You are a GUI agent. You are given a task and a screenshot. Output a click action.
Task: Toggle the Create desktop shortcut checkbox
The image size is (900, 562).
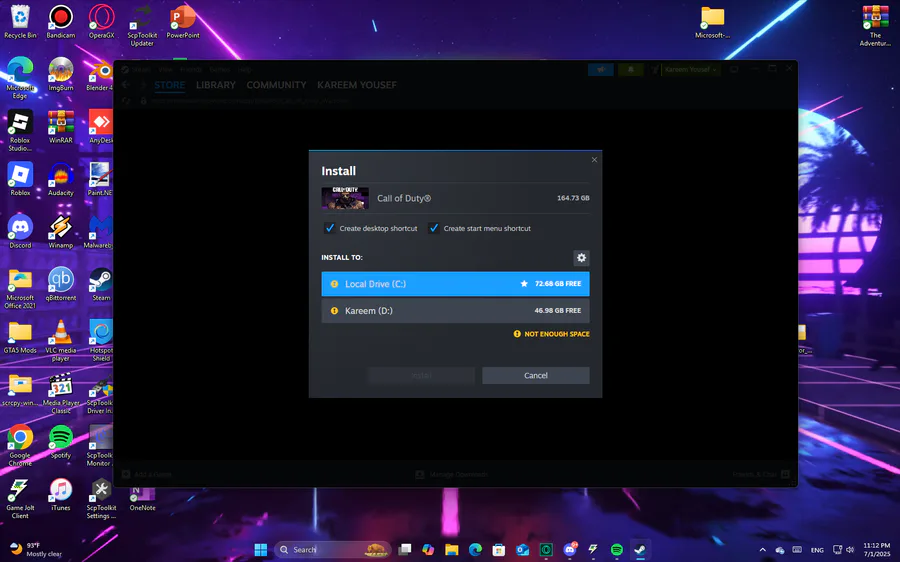[x=329, y=228]
